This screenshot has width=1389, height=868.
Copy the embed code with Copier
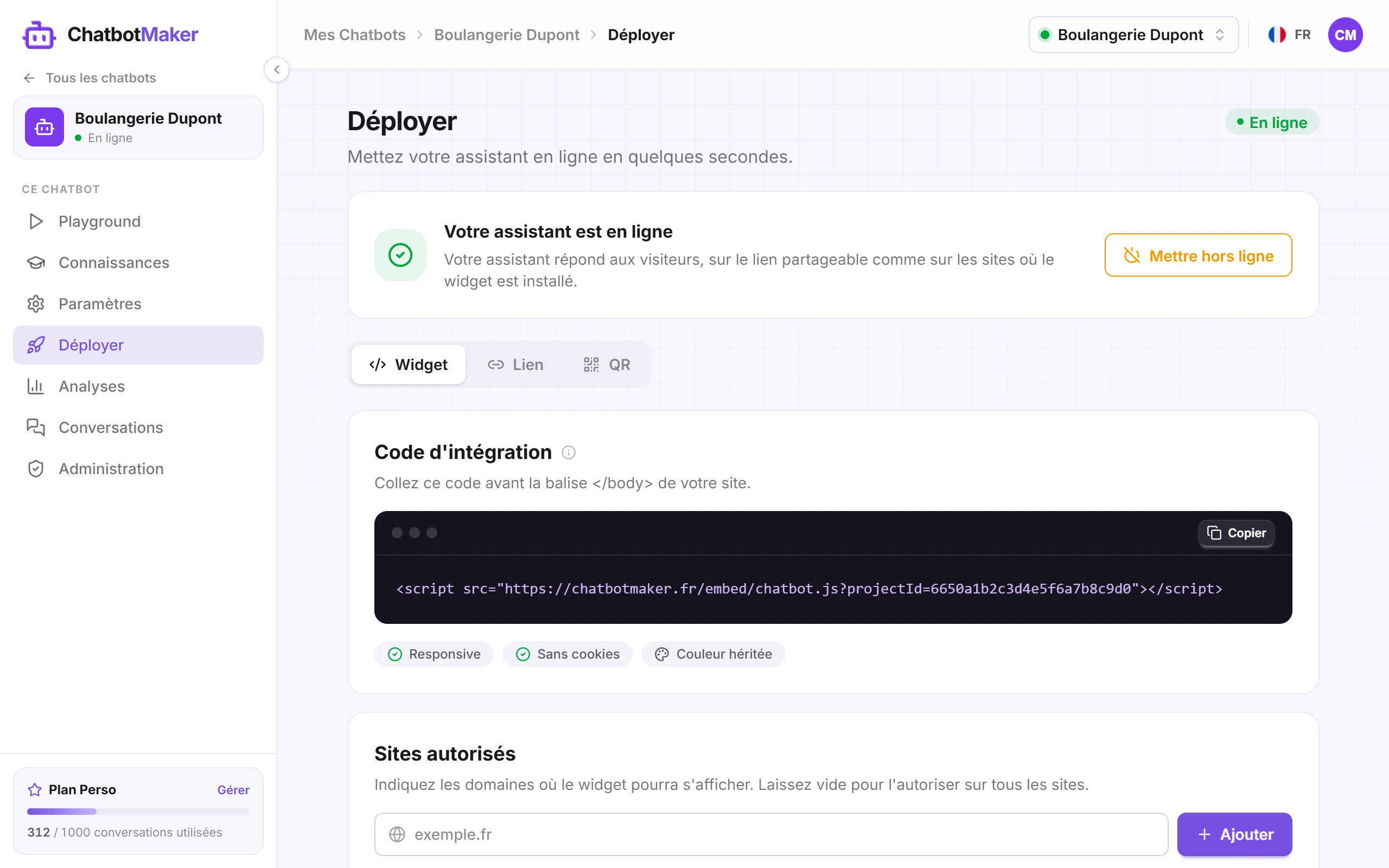pyautogui.click(x=1236, y=533)
